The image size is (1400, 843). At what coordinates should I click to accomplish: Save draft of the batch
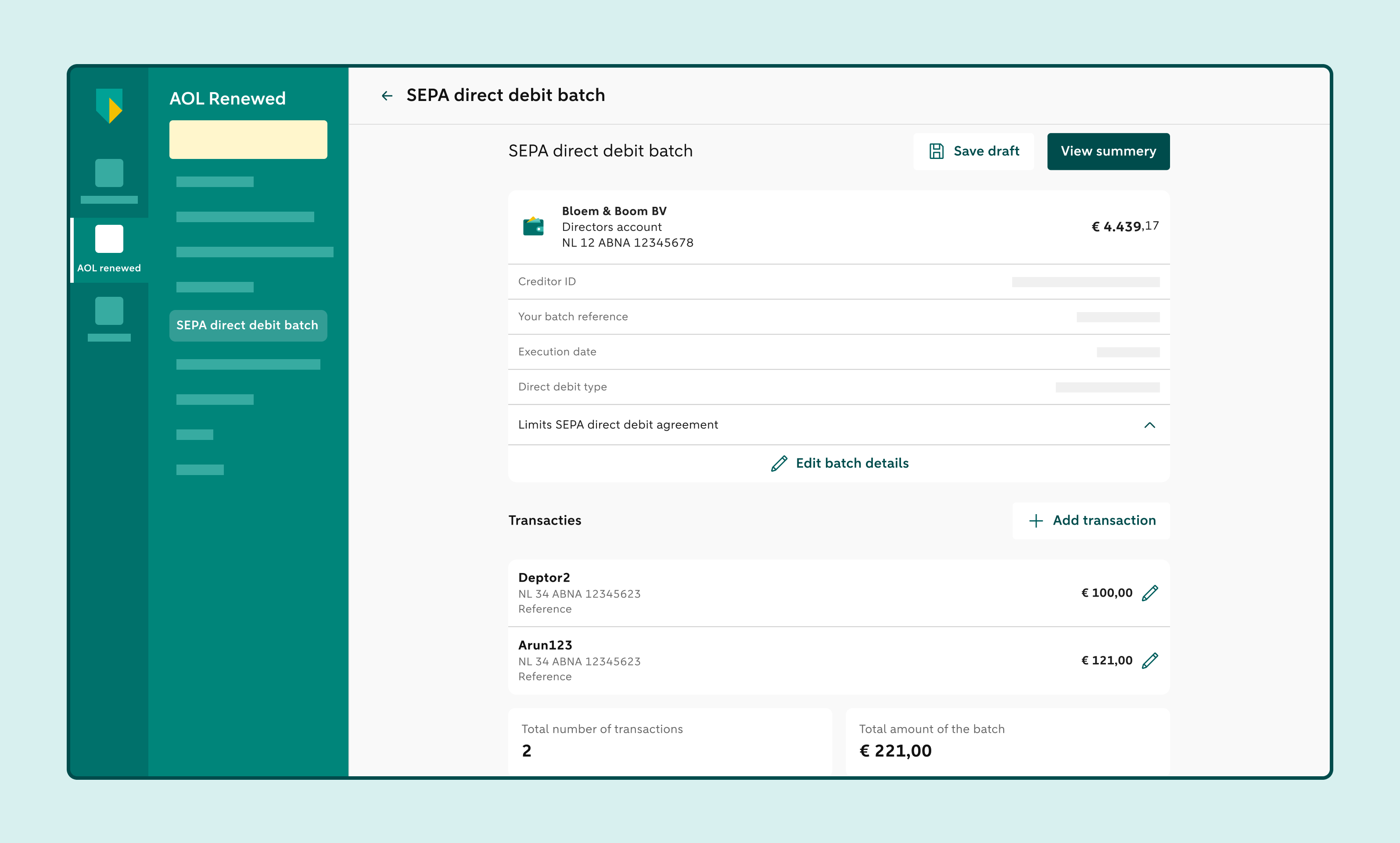click(974, 151)
